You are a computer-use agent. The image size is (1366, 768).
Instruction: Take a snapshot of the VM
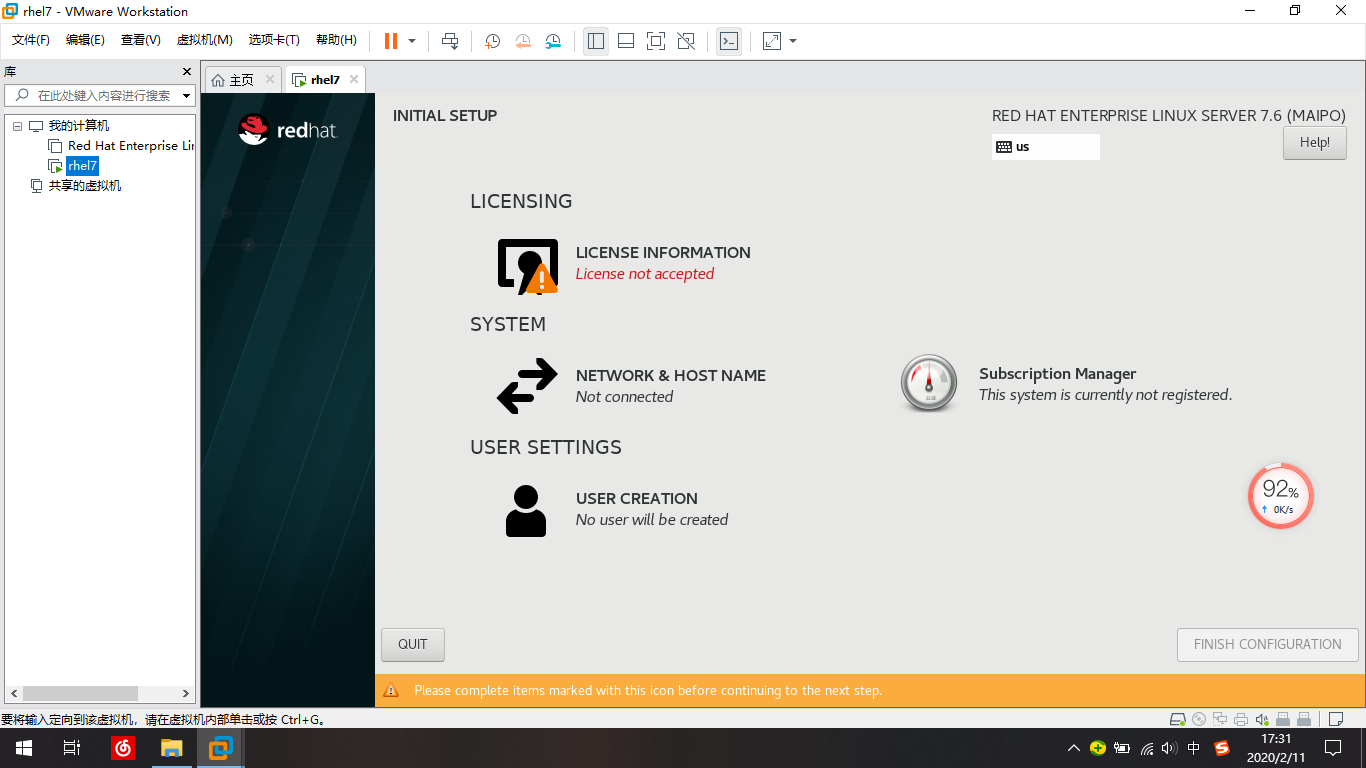pos(493,41)
